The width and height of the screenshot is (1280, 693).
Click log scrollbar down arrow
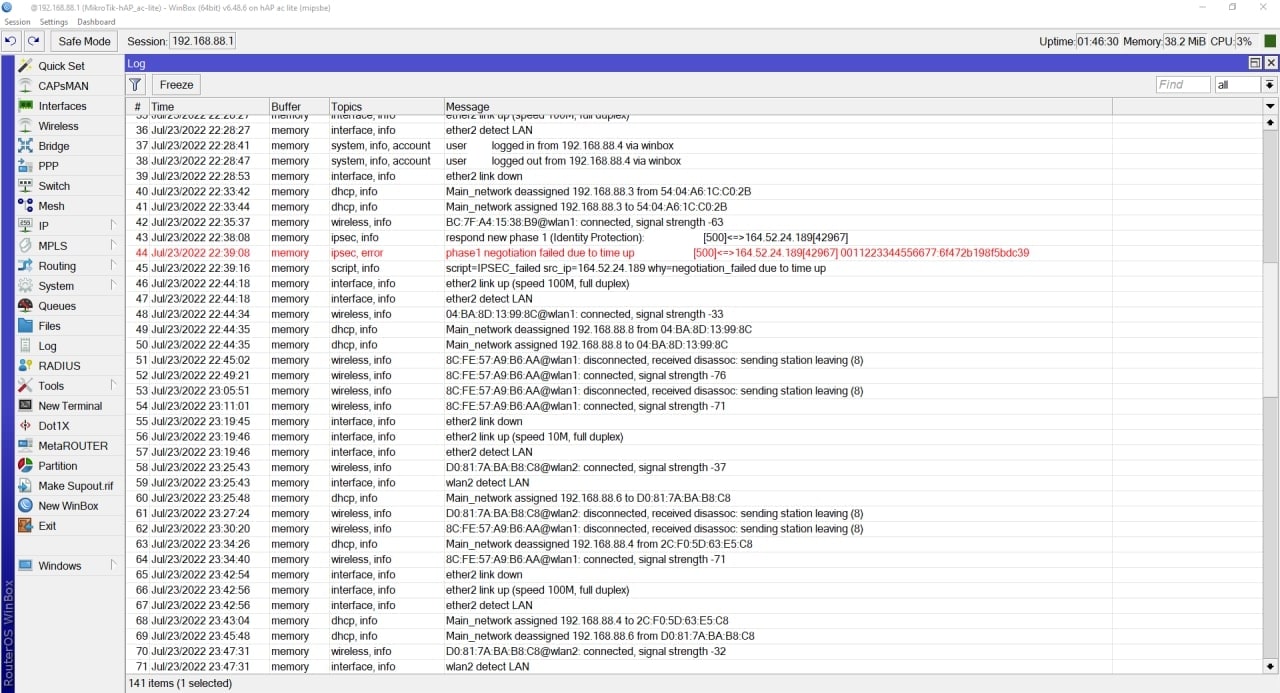pyautogui.click(x=1271, y=666)
